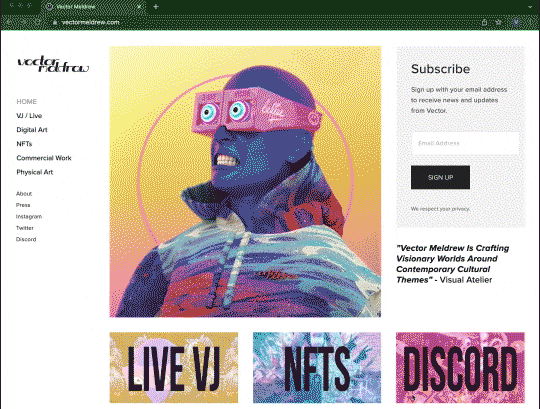Open the About link
The image size is (540, 409).
point(24,194)
